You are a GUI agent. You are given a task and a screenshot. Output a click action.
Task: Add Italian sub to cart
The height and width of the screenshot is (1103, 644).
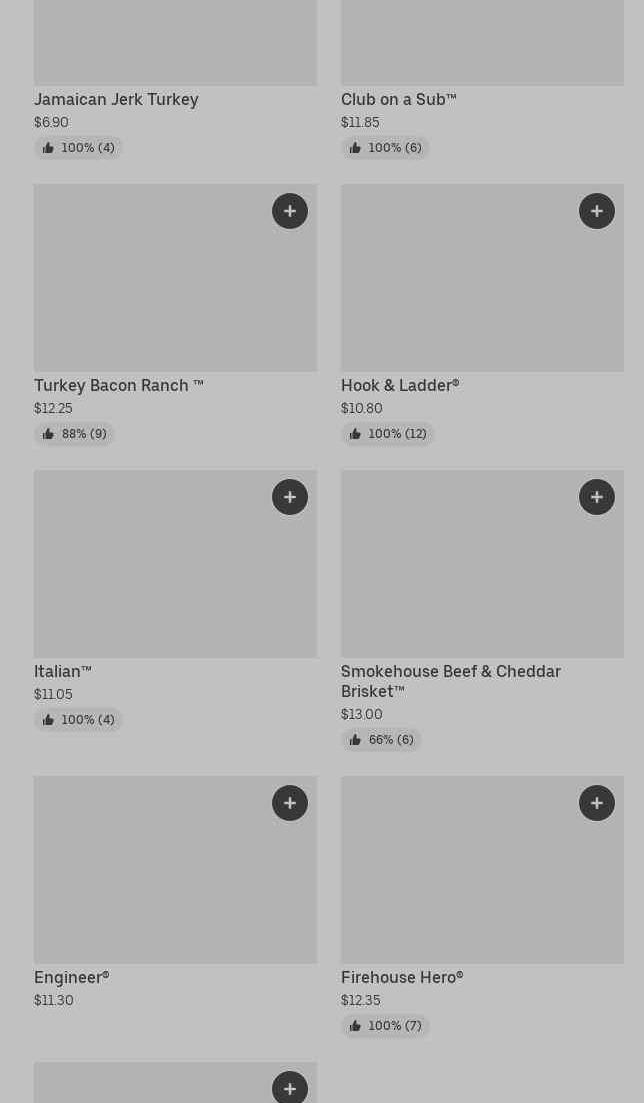pos(290,497)
